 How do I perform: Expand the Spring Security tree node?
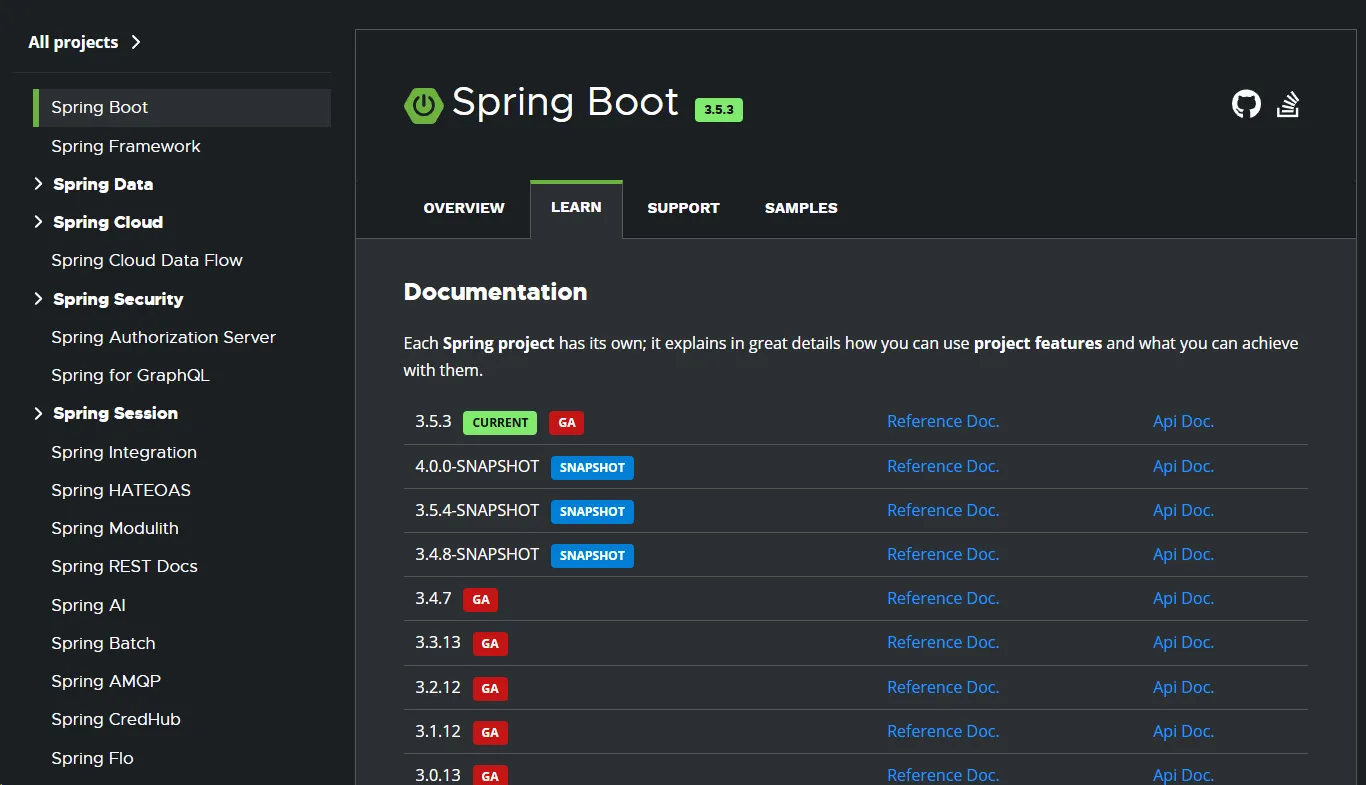(x=38, y=299)
